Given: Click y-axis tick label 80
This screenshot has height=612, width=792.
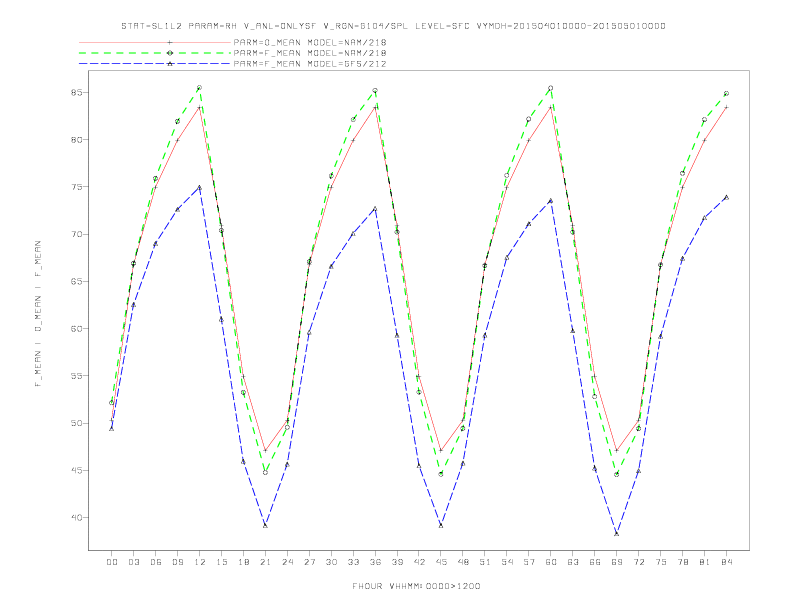Looking at the screenshot, I should [x=77, y=140].
